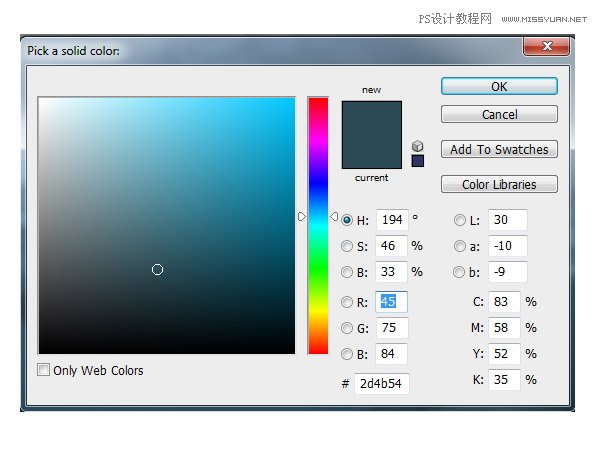Select the G green radio button
The image size is (600, 455).
[x=347, y=328]
